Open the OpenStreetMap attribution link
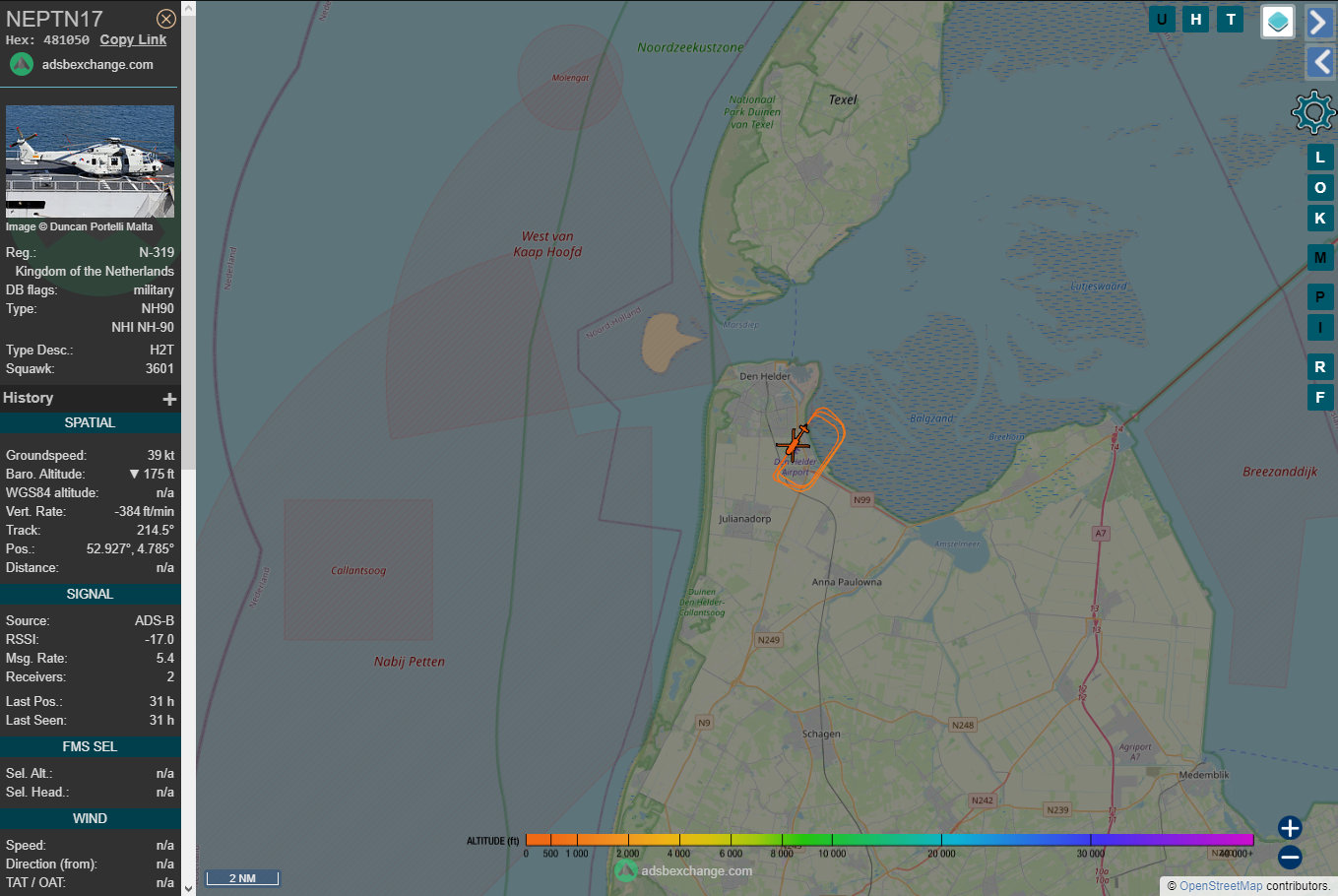 pos(1221,886)
